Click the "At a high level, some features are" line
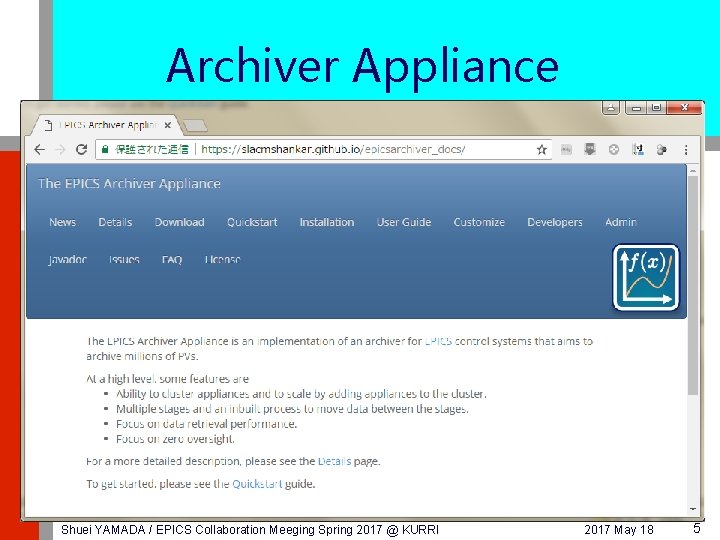The image size is (720, 540). tap(168, 379)
